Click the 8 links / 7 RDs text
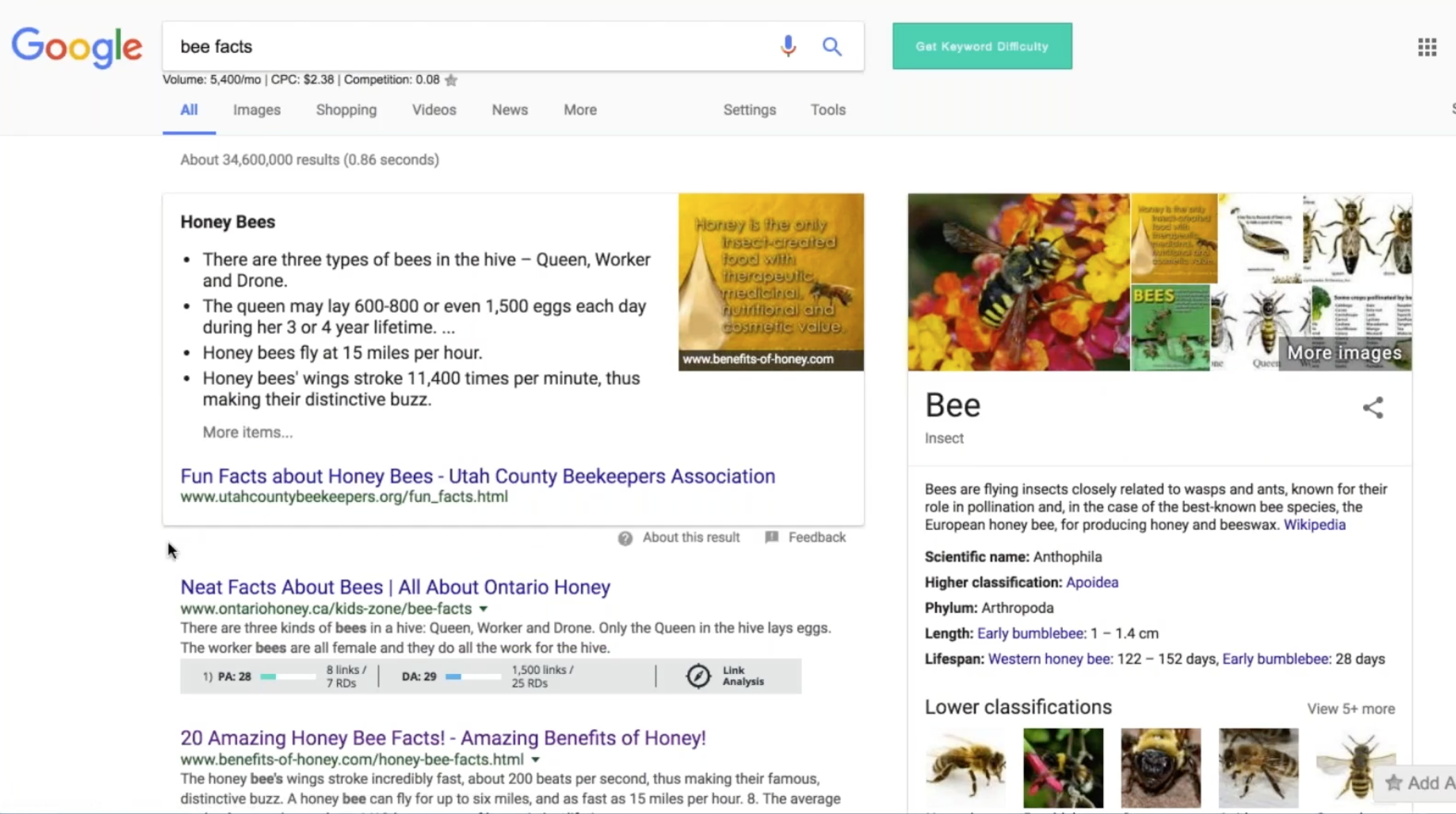Viewport: 1456px width, 814px height. 346,677
